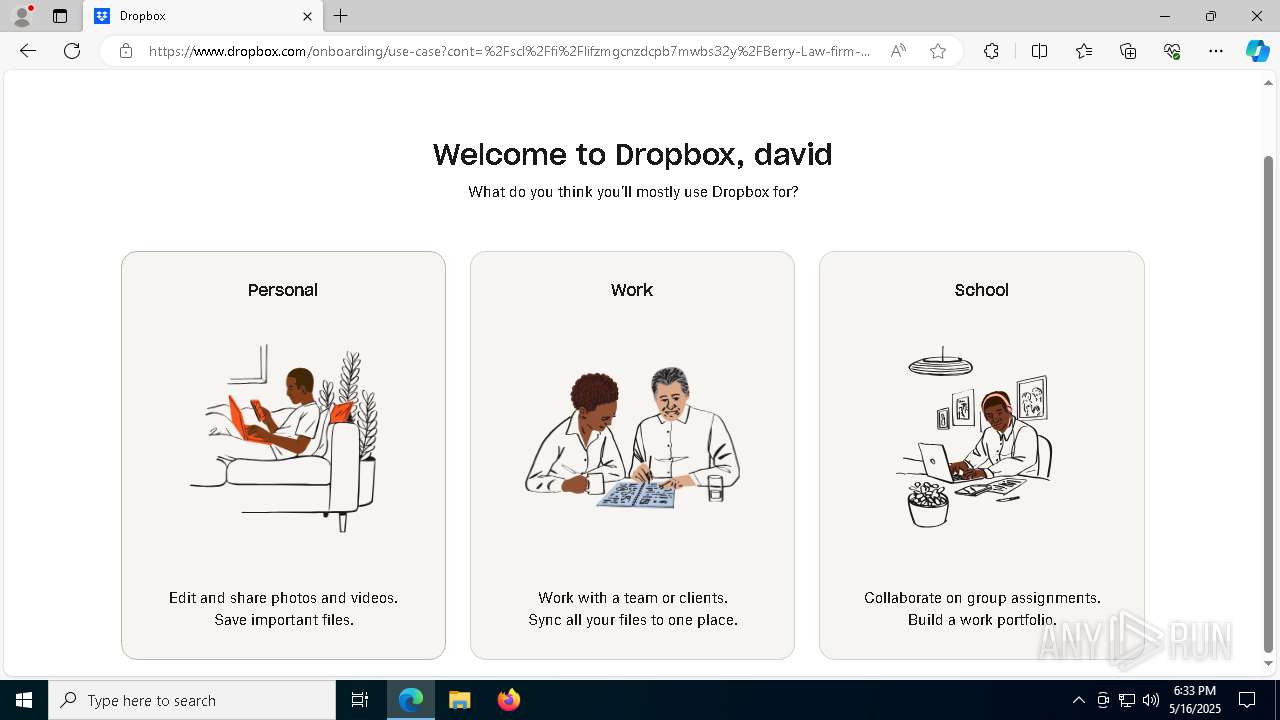The height and width of the screenshot is (720, 1280).
Task: Open the notification center
Action: tap(1248, 700)
